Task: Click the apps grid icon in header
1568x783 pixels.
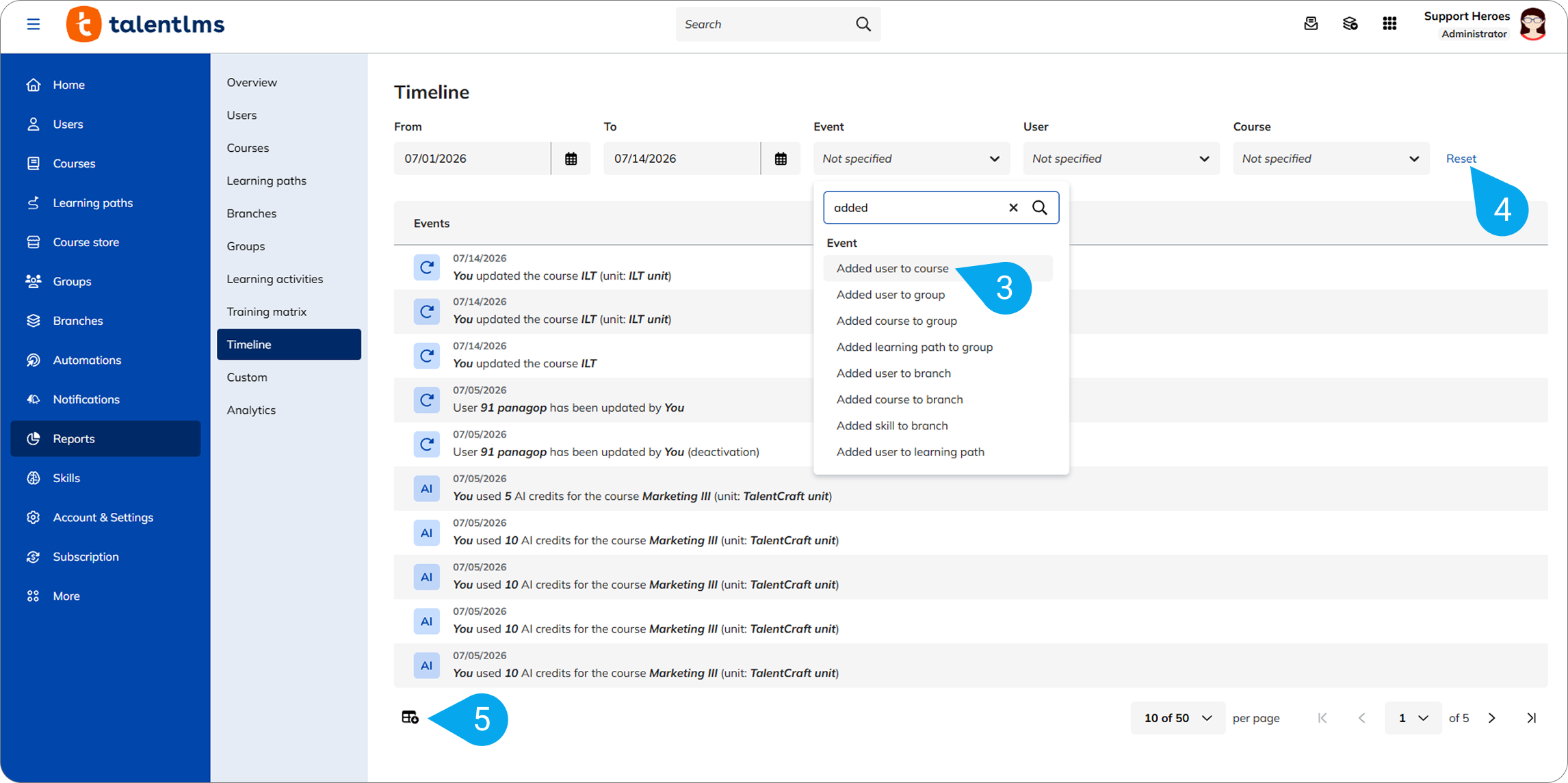Action: (1389, 24)
